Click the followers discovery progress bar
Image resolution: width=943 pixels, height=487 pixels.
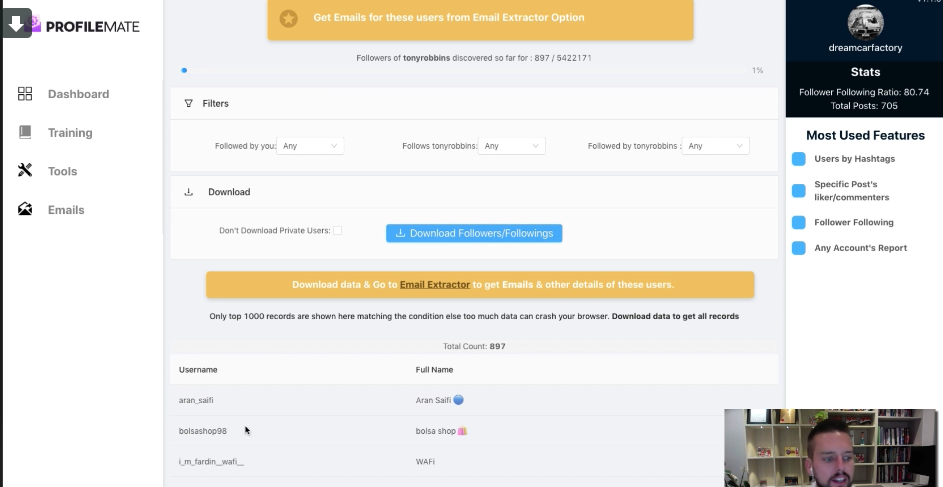tap(463, 70)
